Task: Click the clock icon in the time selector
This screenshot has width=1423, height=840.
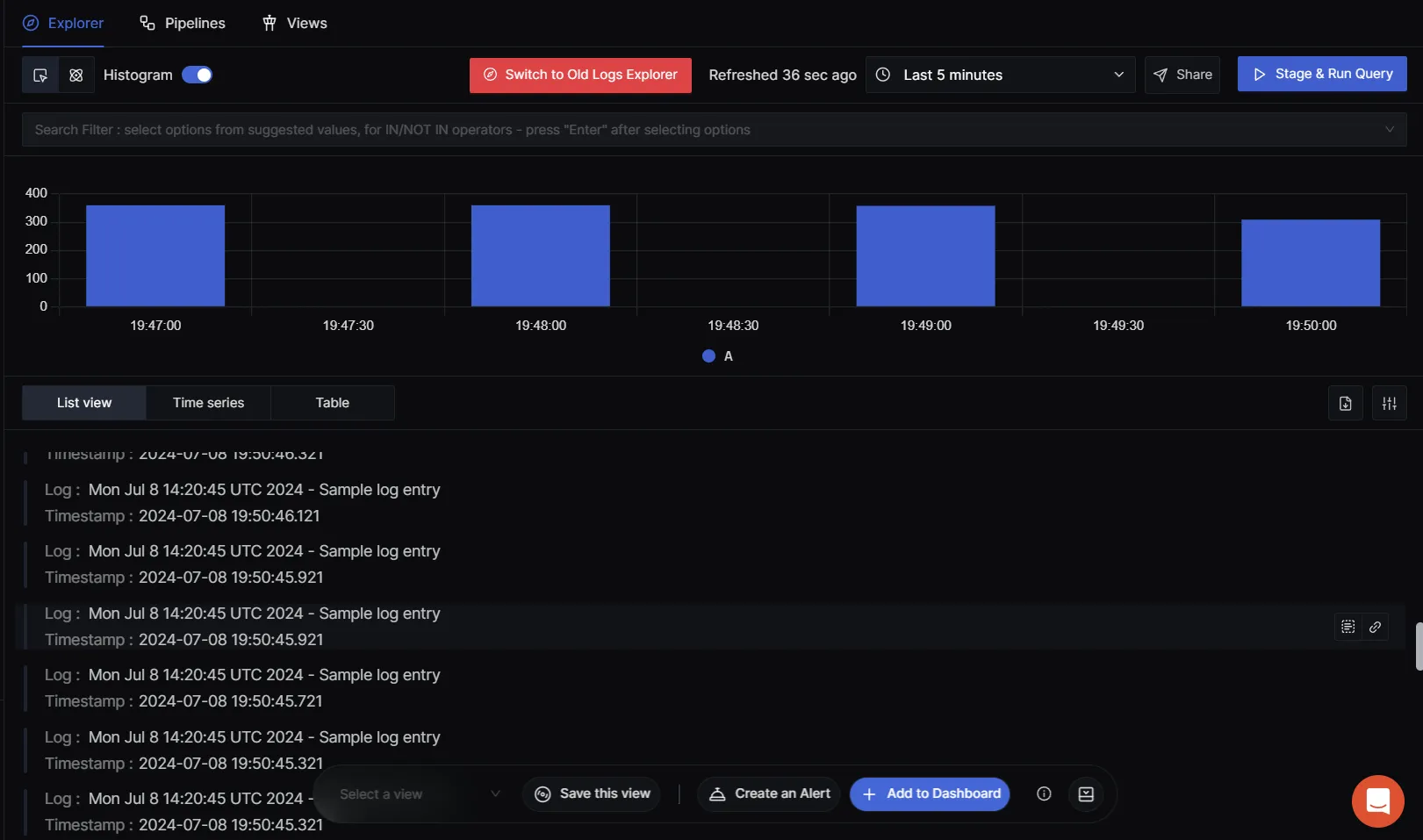Action: 883,75
